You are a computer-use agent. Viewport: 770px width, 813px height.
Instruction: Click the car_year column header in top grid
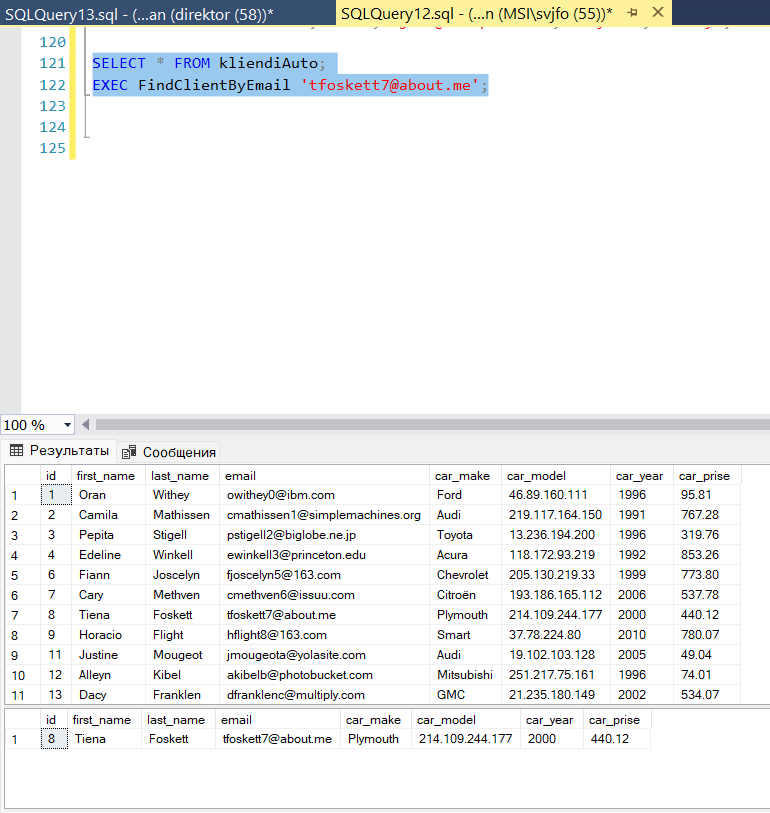tap(641, 475)
